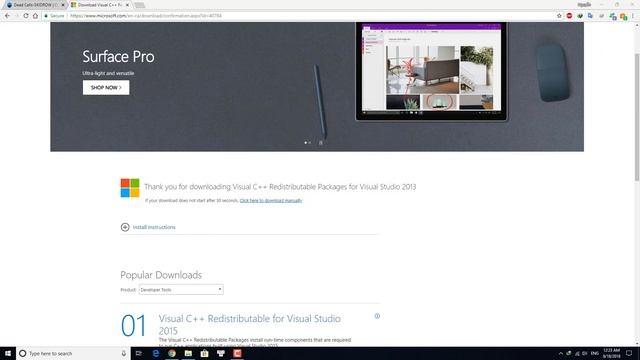The width and height of the screenshot is (640, 360).
Task: Click the Surface Pro tablet image
Action: click(x=431, y=72)
